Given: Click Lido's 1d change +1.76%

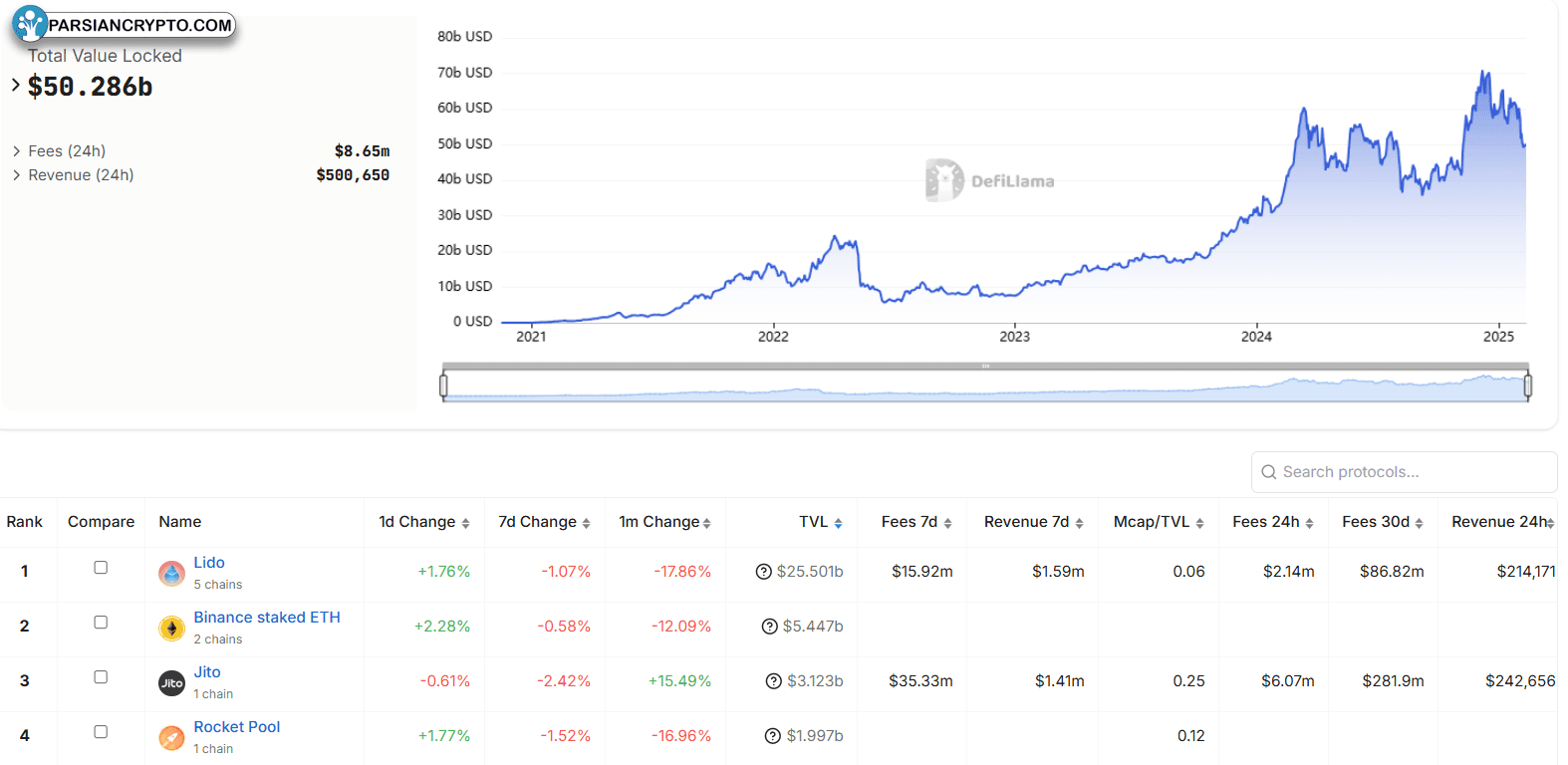Looking at the screenshot, I should click(444, 572).
